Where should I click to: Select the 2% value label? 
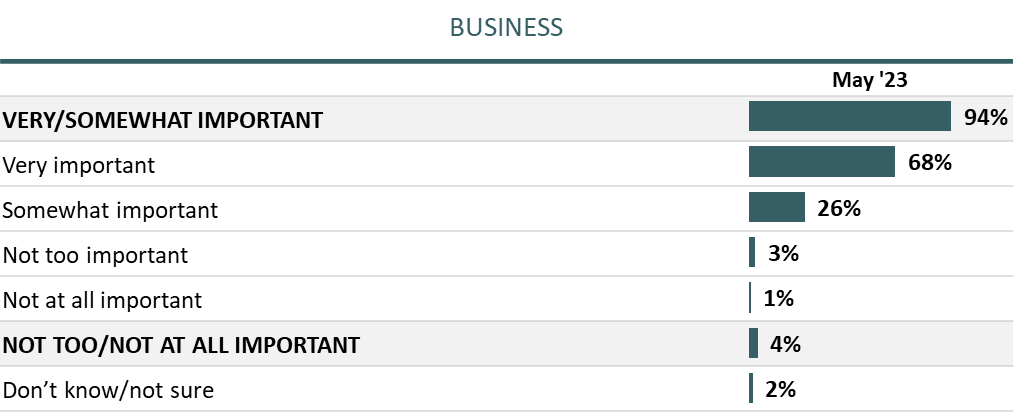(x=780, y=389)
